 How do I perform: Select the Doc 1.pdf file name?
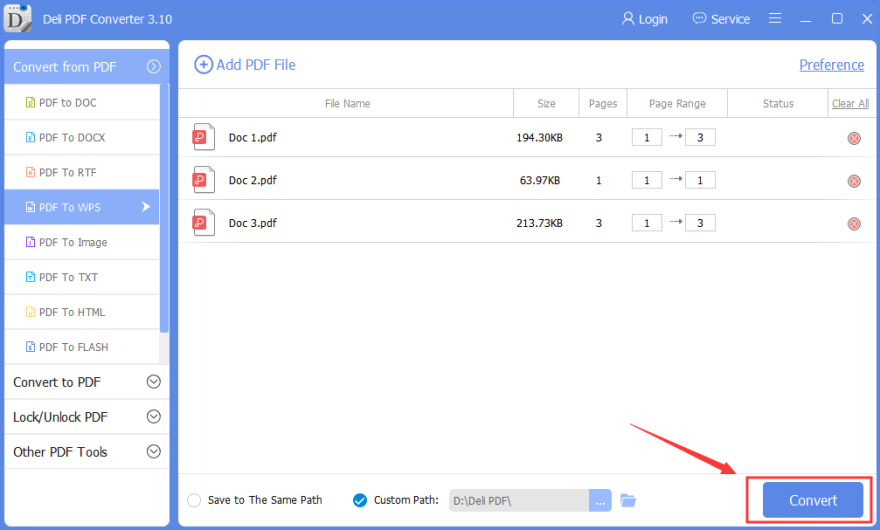[253, 137]
